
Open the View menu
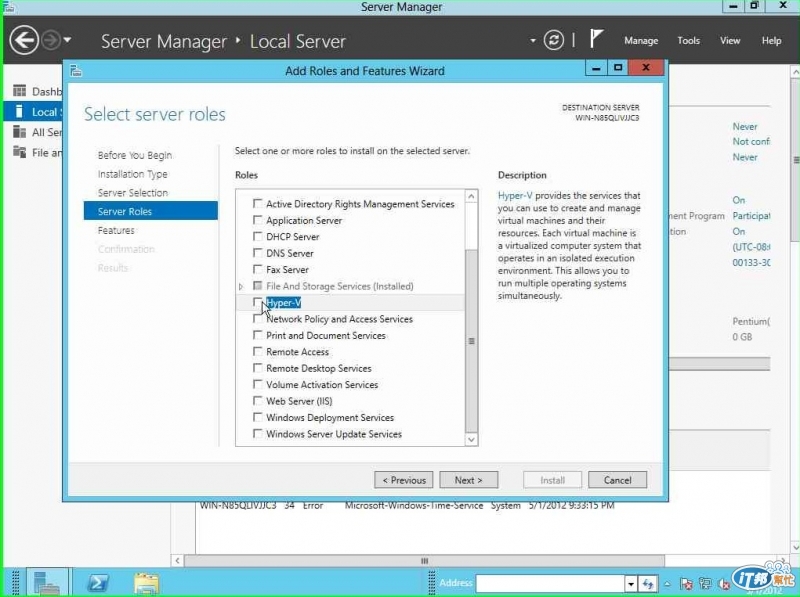tap(730, 40)
